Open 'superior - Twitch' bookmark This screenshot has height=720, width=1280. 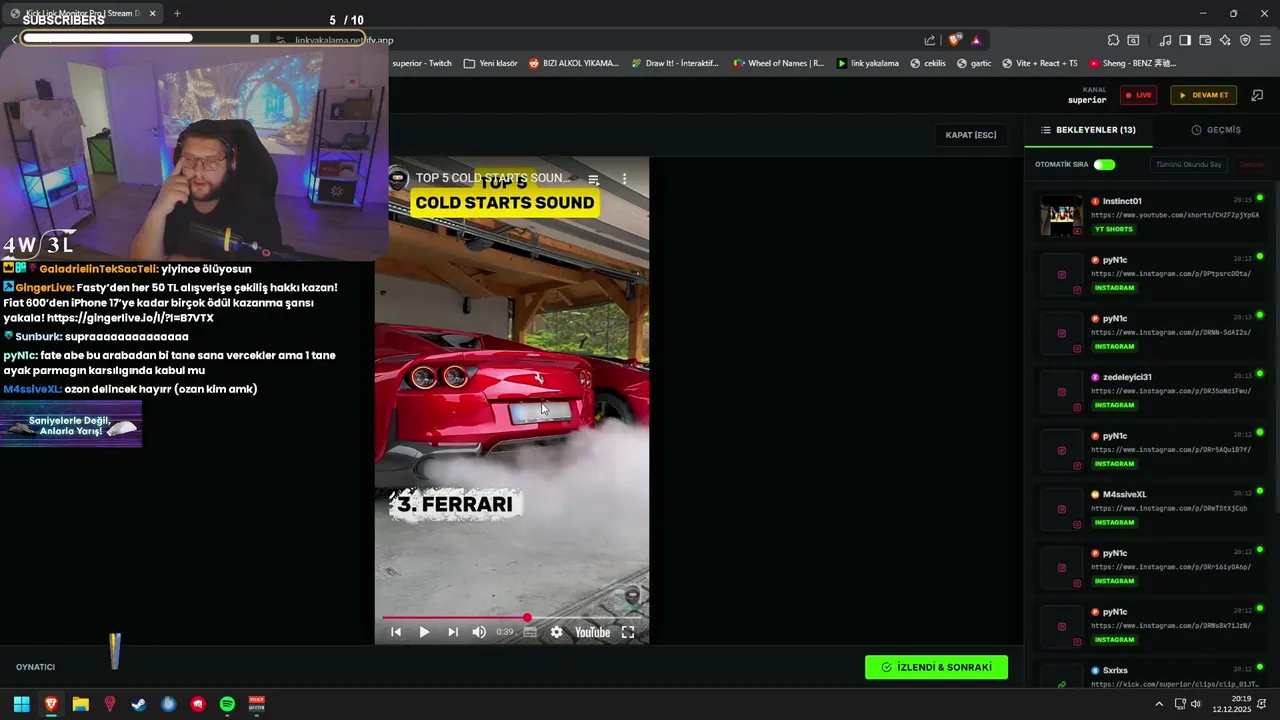click(421, 63)
